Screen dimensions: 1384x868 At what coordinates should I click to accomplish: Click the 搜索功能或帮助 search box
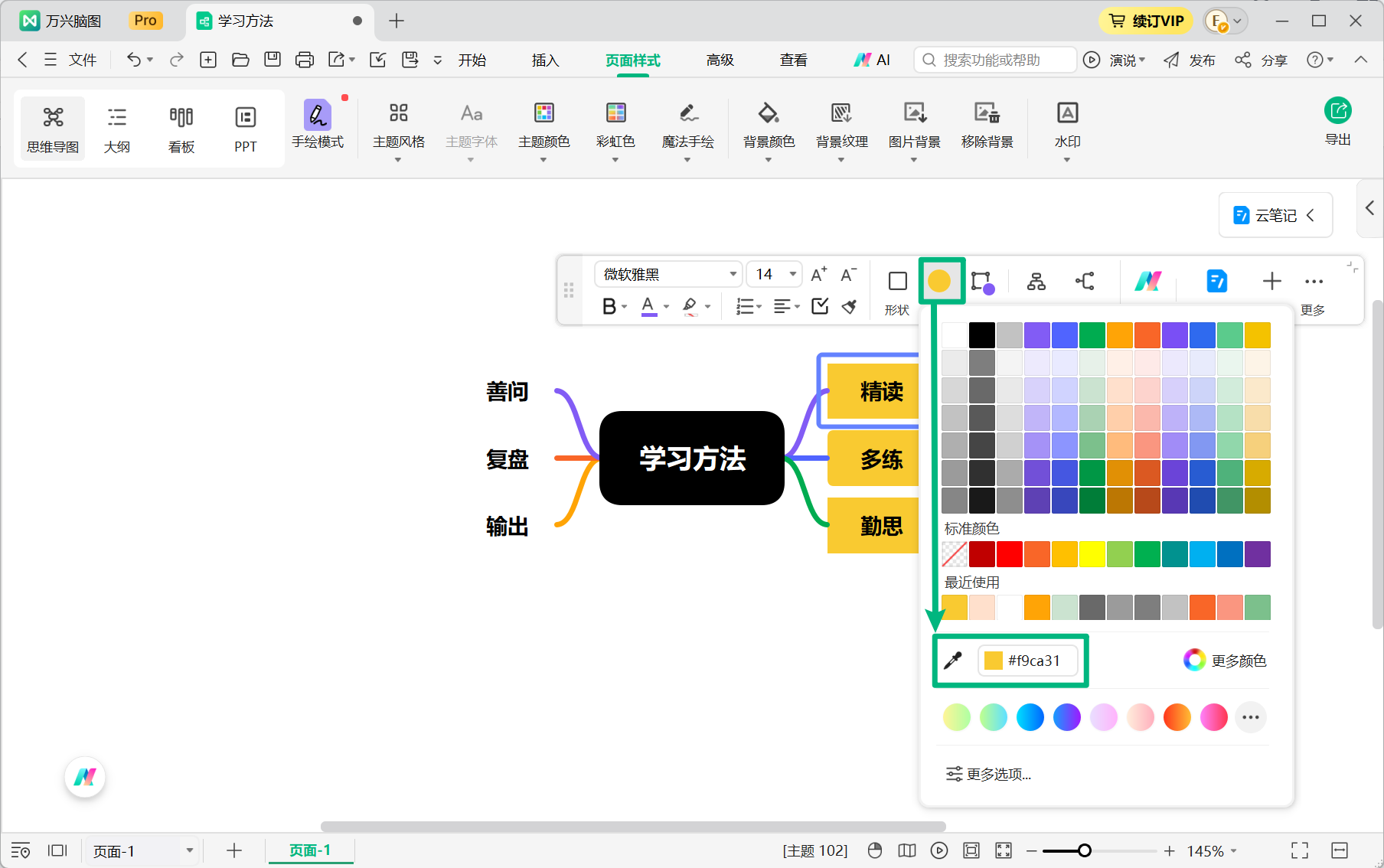pos(995,60)
